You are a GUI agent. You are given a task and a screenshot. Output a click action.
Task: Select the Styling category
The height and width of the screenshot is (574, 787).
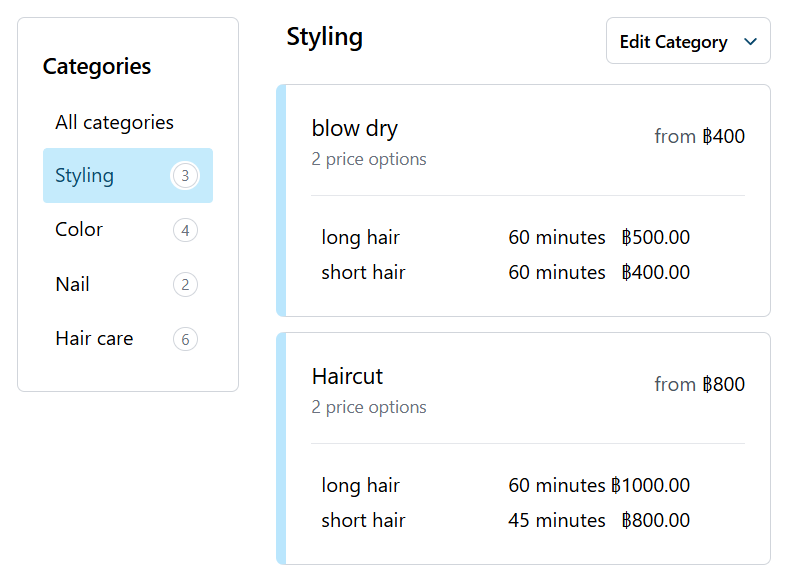(85, 176)
